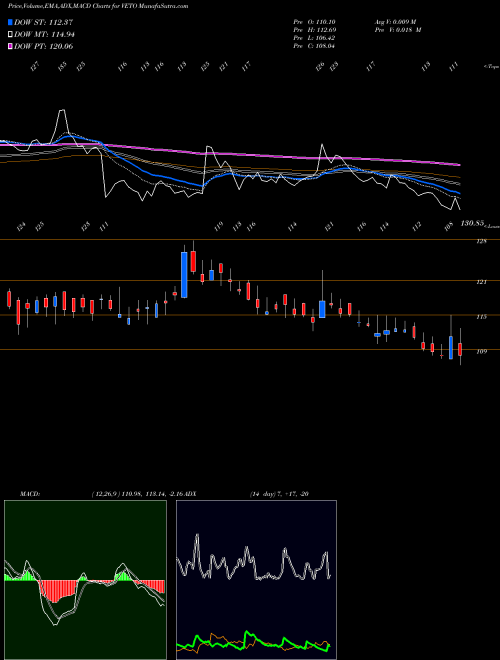
Task: Click the 'Pre L: 106.42' low value
Action: click(x=314, y=38)
